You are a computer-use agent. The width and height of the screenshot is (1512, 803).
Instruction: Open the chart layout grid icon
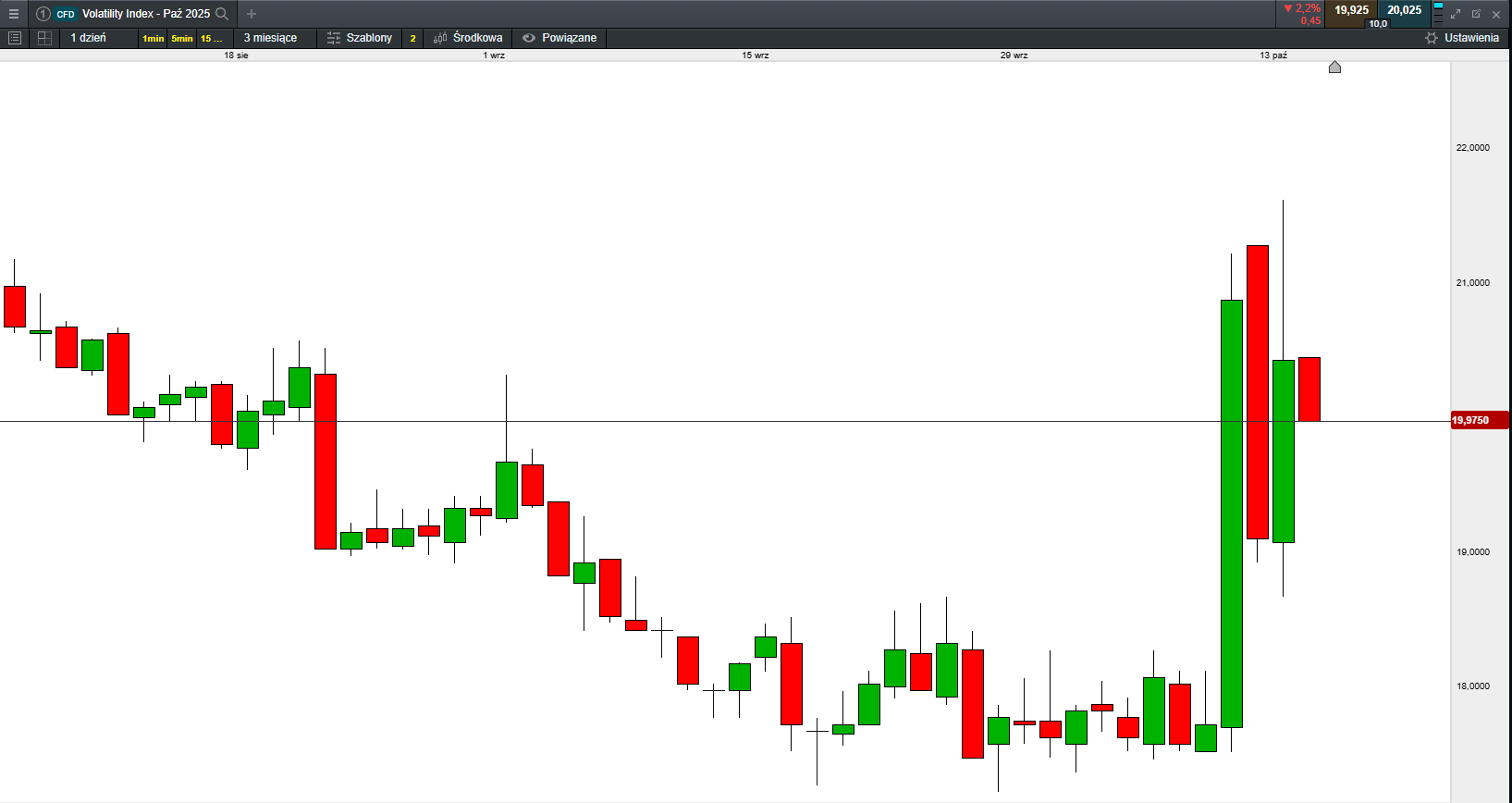[44, 38]
